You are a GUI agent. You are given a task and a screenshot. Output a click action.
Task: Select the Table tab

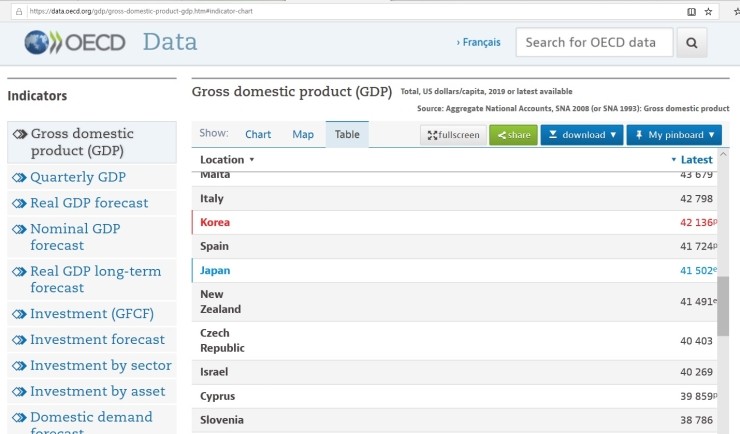(x=347, y=135)
